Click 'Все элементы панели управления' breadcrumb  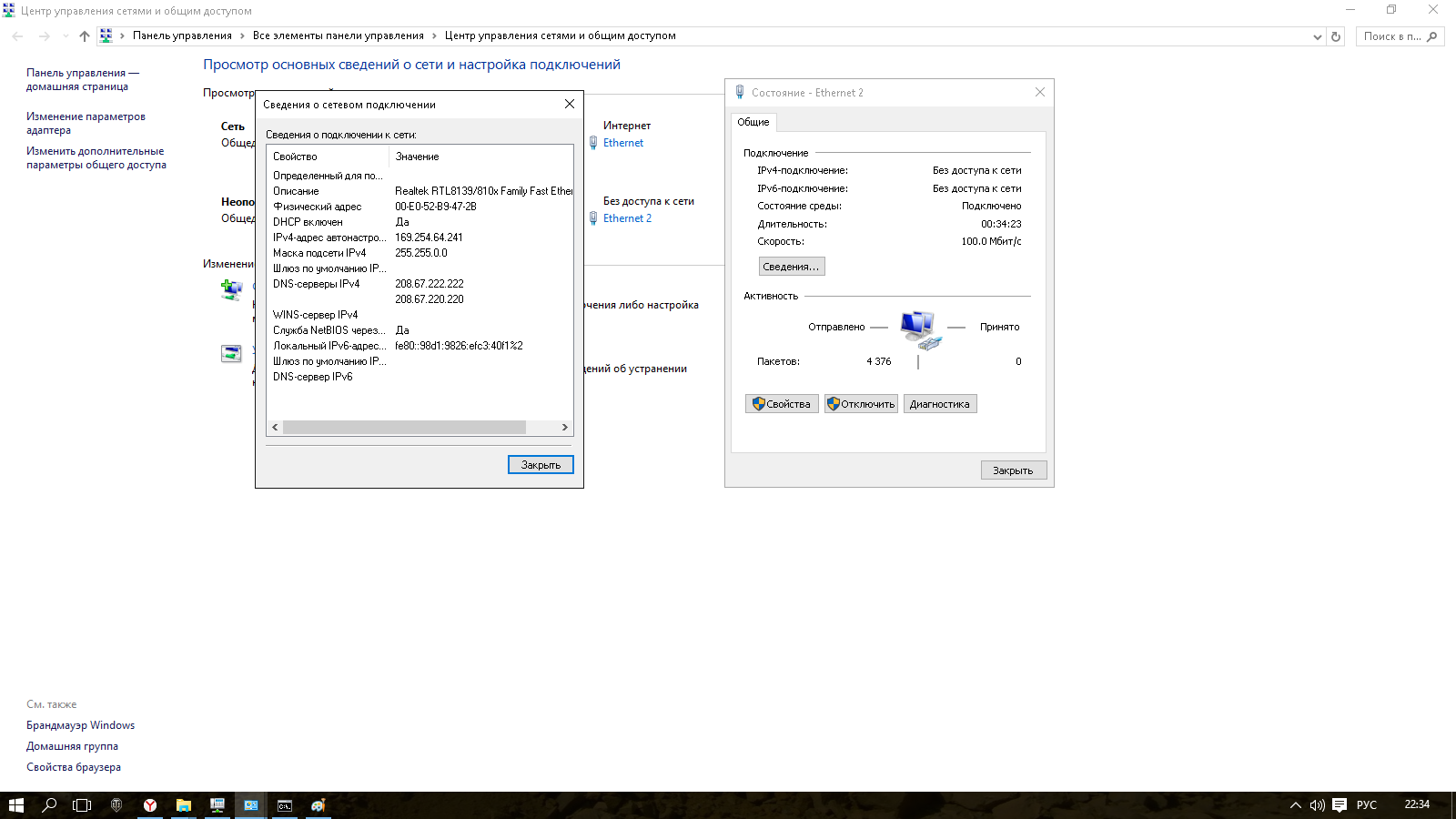[x=339, y=36]
